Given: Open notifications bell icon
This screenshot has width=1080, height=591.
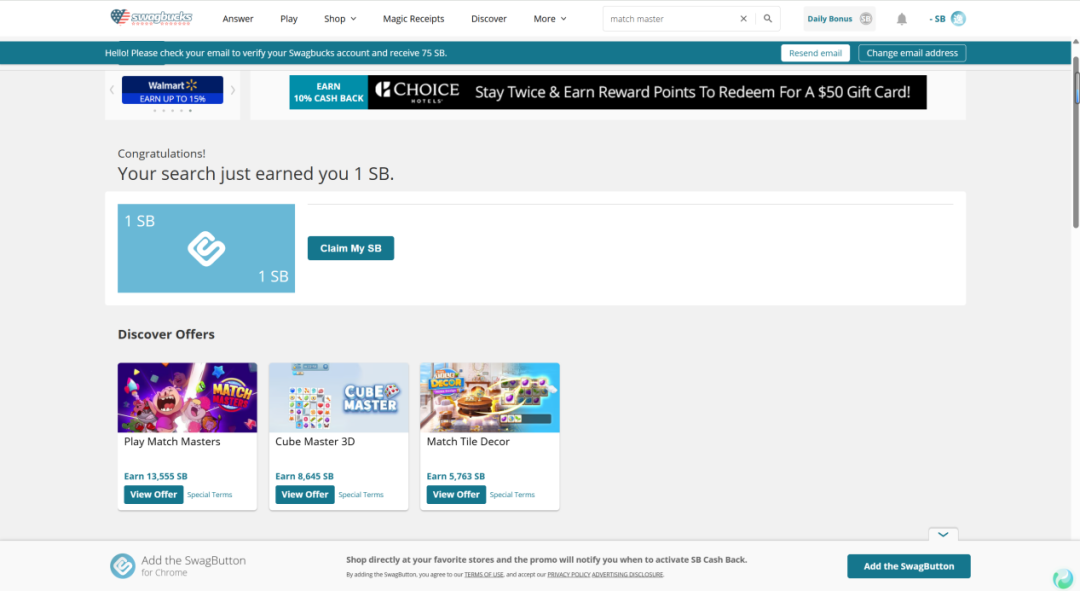Looking at the screenshot, I should coord(902,19).
